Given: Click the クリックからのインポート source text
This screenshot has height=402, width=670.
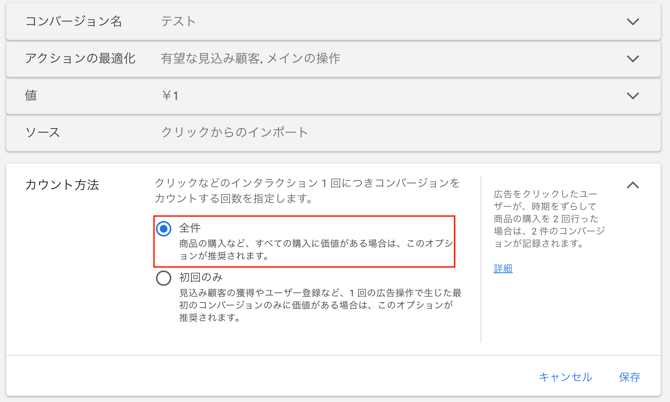Looking at the screenshot, I should pyautogui.click(x=235, y=132).
